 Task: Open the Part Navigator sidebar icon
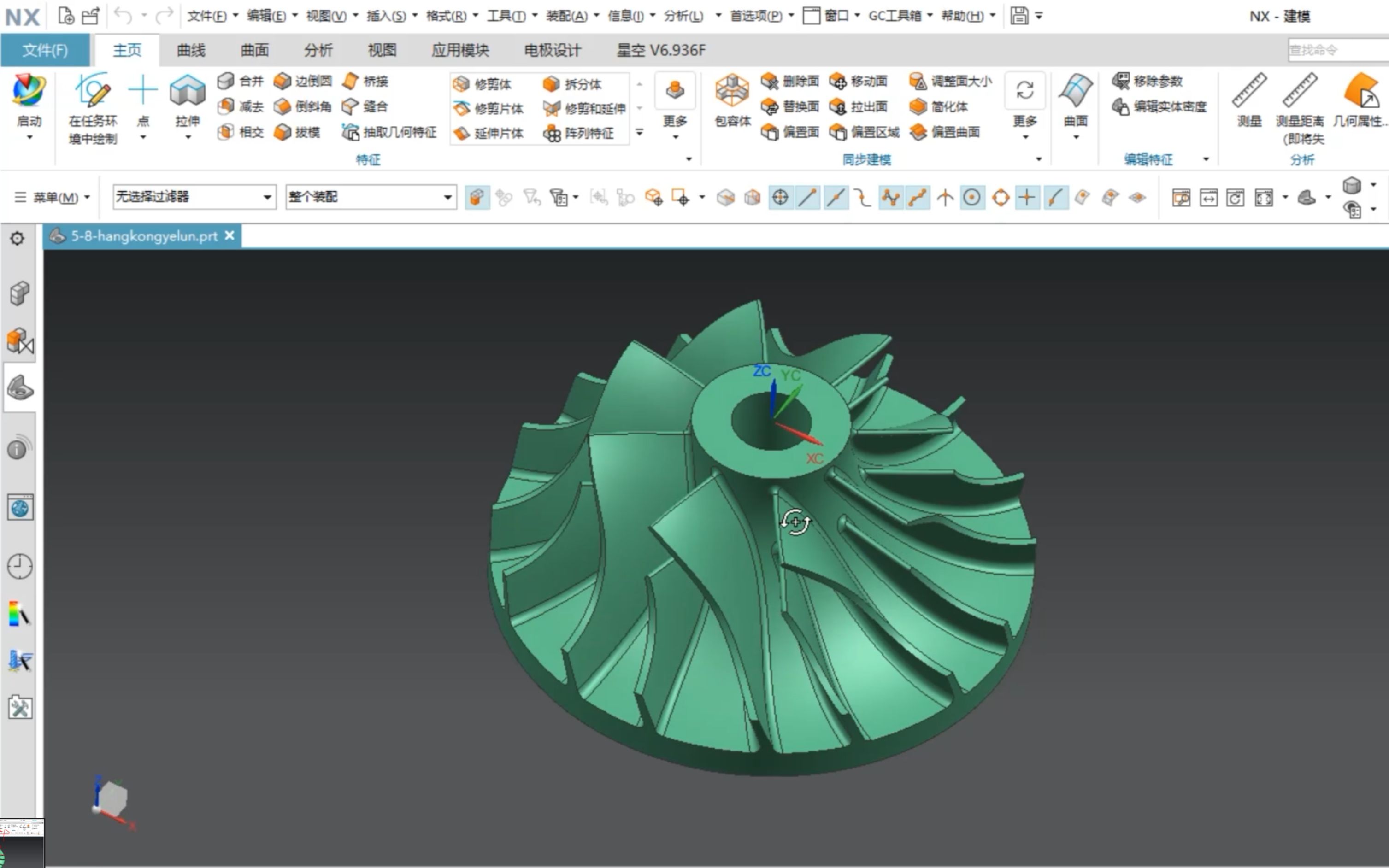point(19,388)
